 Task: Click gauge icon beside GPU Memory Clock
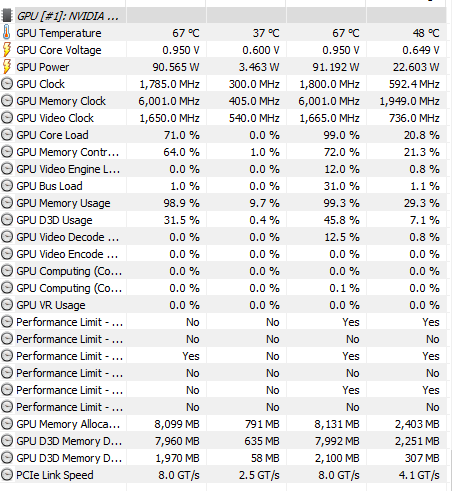click(7, 101)
